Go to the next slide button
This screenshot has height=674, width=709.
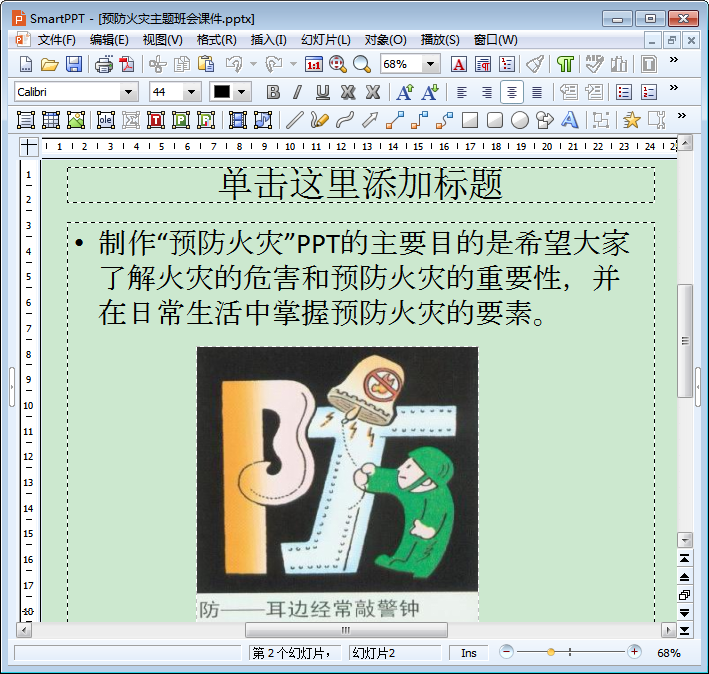tap(685, 613)
